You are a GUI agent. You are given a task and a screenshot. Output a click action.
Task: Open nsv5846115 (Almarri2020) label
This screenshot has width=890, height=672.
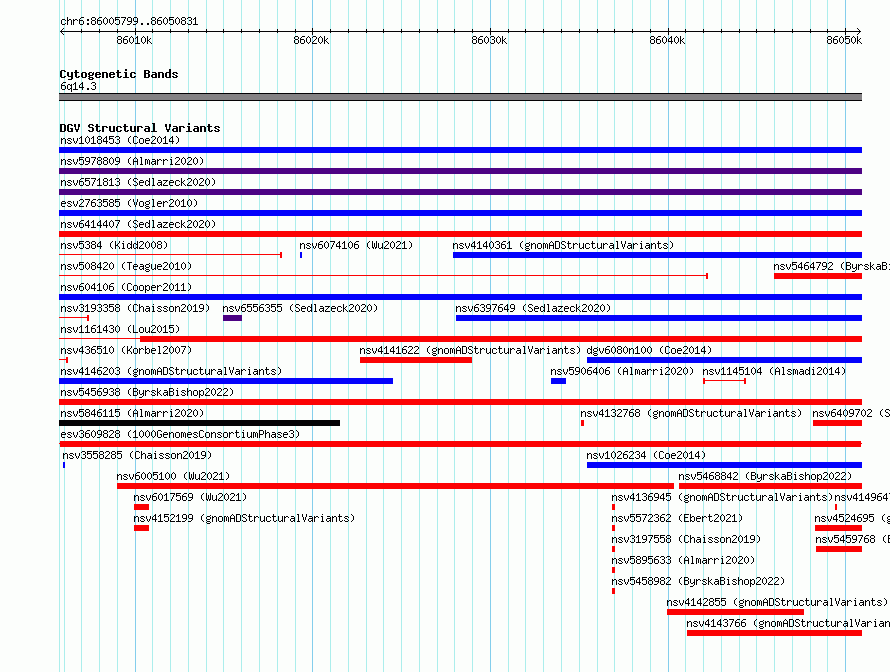(132, 413)
